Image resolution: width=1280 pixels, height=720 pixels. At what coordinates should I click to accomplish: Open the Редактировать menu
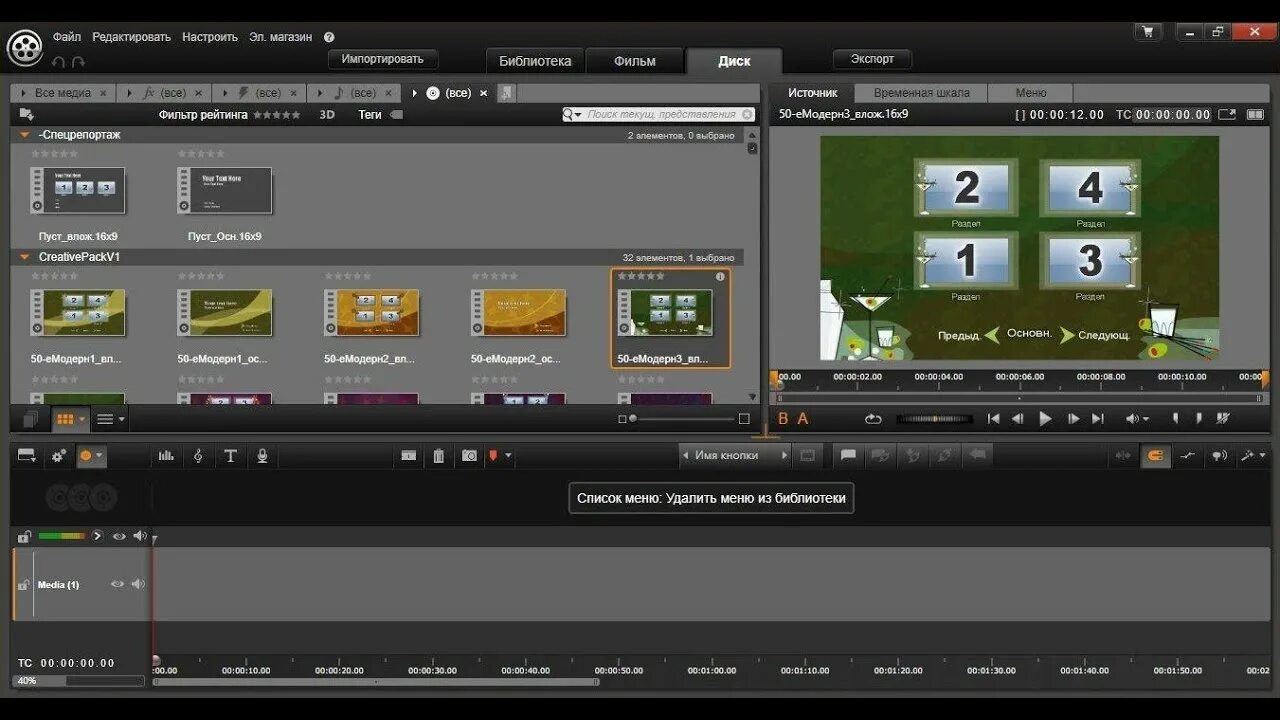click(x=131, y=37)
